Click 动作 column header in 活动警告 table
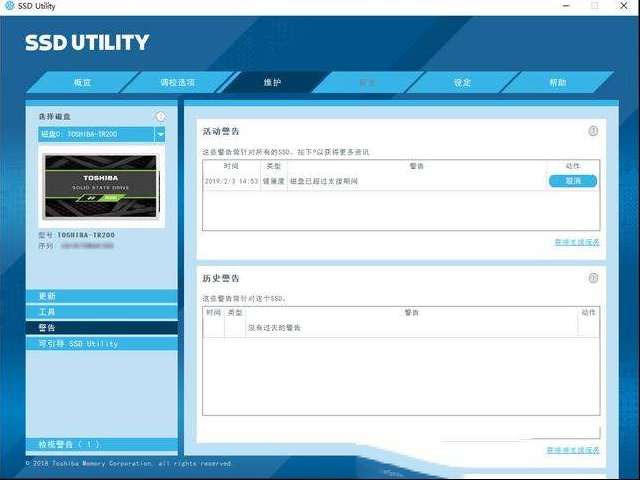Screen dimensions: 640x480 pyautogui.click(x=573, y=166)
